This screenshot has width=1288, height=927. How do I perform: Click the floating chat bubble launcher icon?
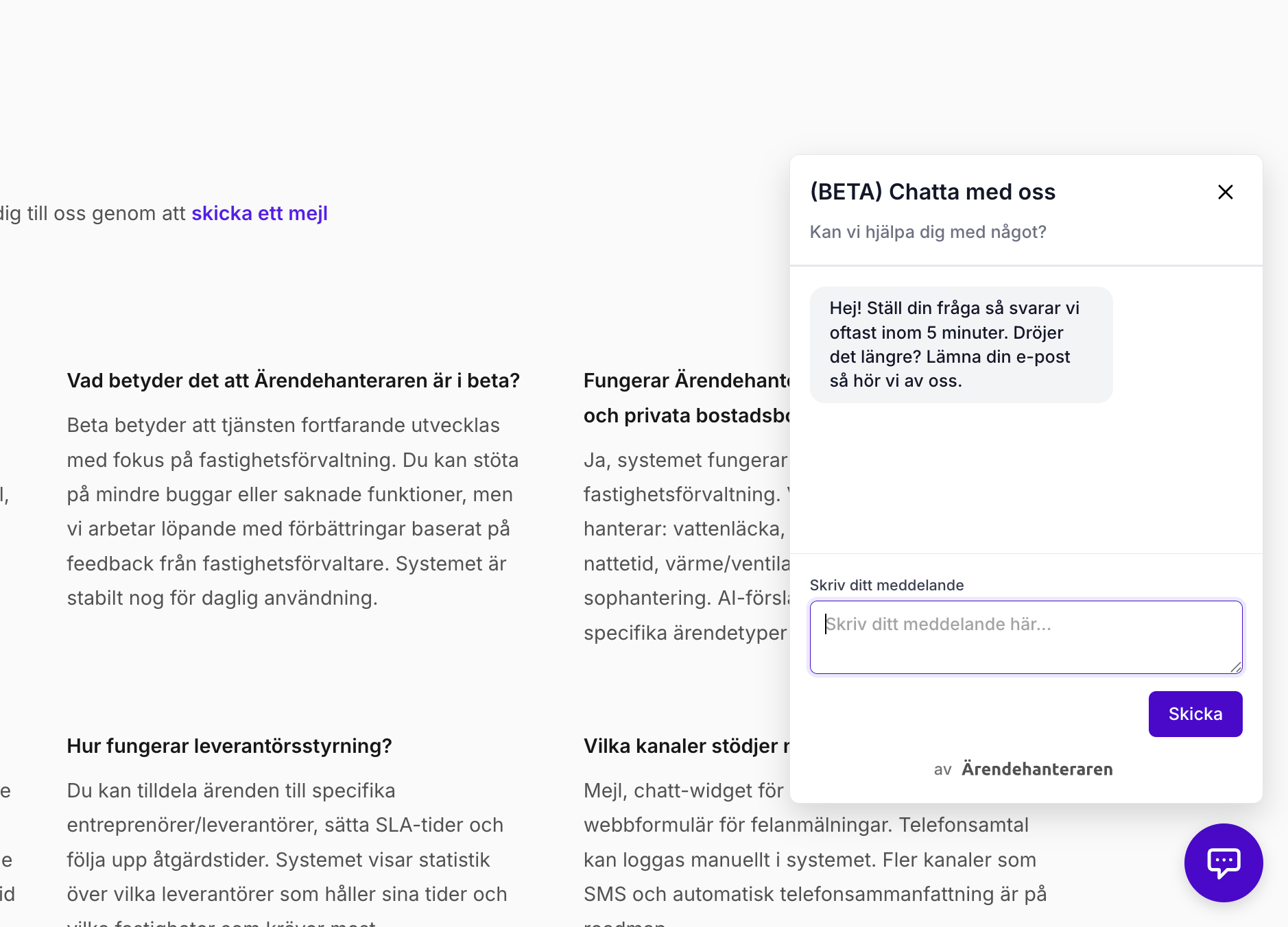1223,862
